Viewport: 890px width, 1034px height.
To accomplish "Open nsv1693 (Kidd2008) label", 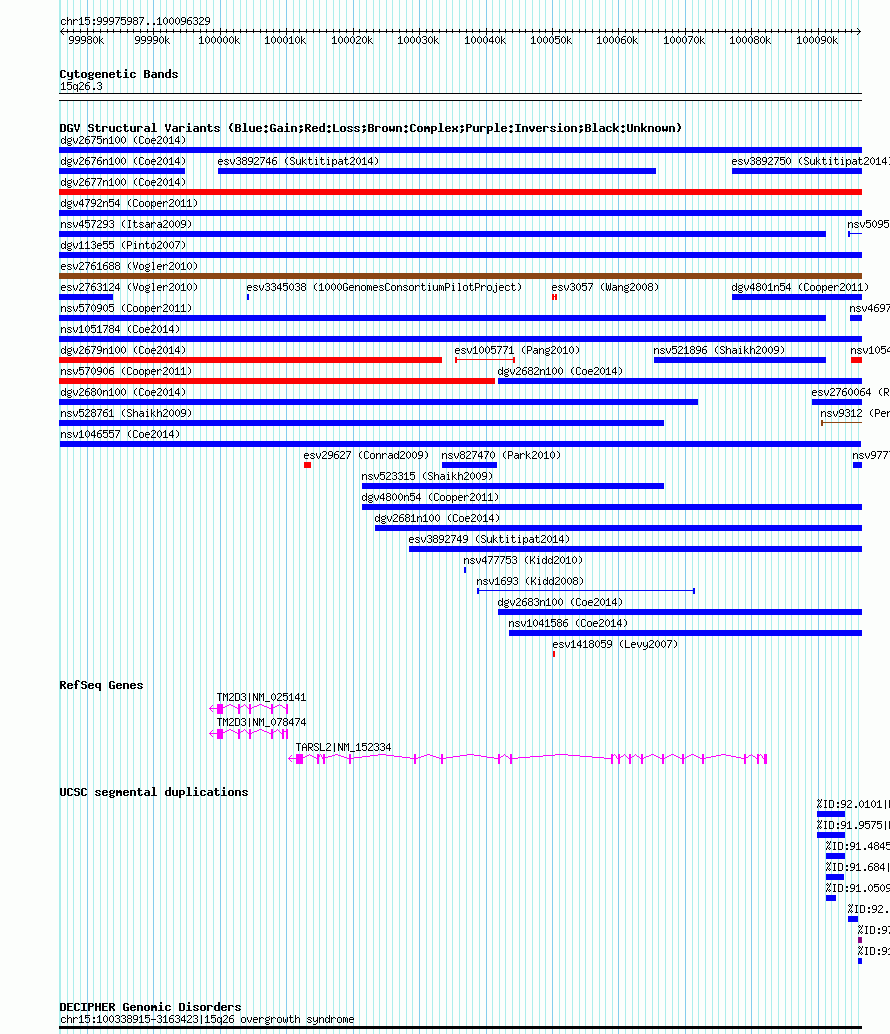I will pyautogui.click(x=530, y=582).
